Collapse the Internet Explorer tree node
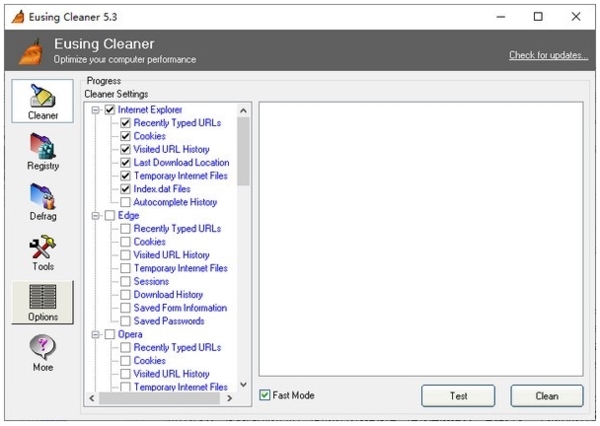Viewport: 600px width, 426px height. pyautogui.click(x=96, y=110)
